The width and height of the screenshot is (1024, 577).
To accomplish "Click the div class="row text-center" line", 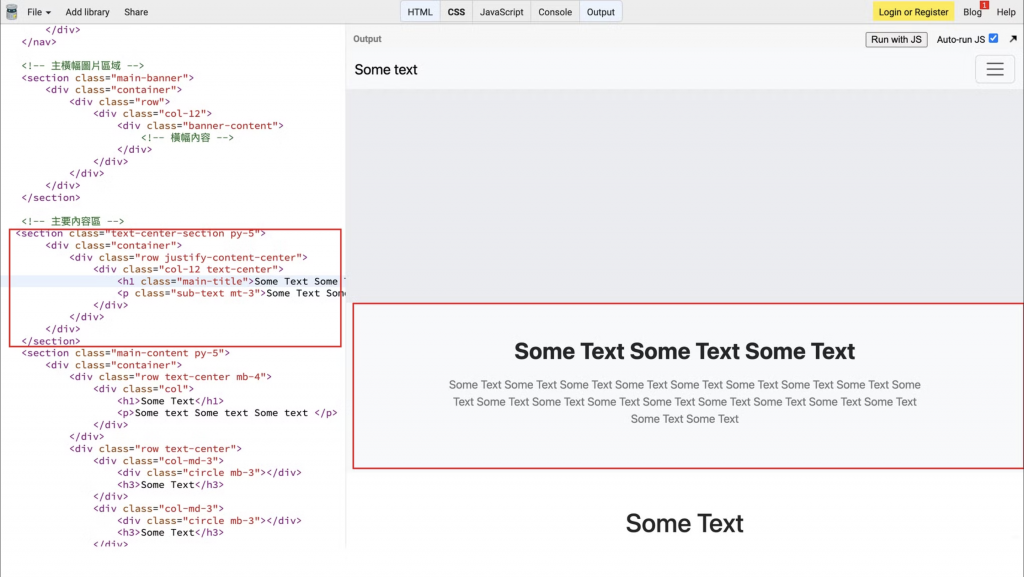I will pos(155,448).
